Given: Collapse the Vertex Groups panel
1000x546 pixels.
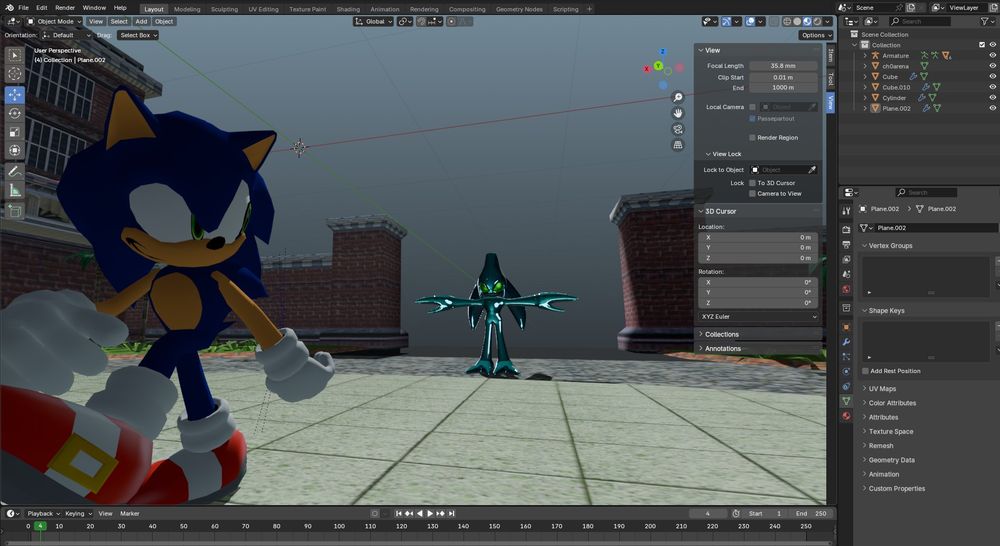Looking at the screenshot, I should (890, 246).
